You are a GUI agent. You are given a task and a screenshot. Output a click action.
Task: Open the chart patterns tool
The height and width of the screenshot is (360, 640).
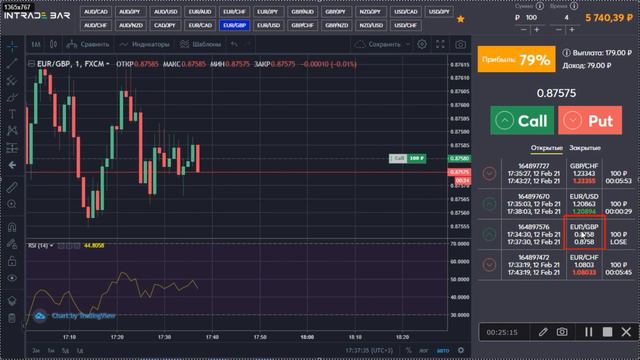click(x=12, y=131)
